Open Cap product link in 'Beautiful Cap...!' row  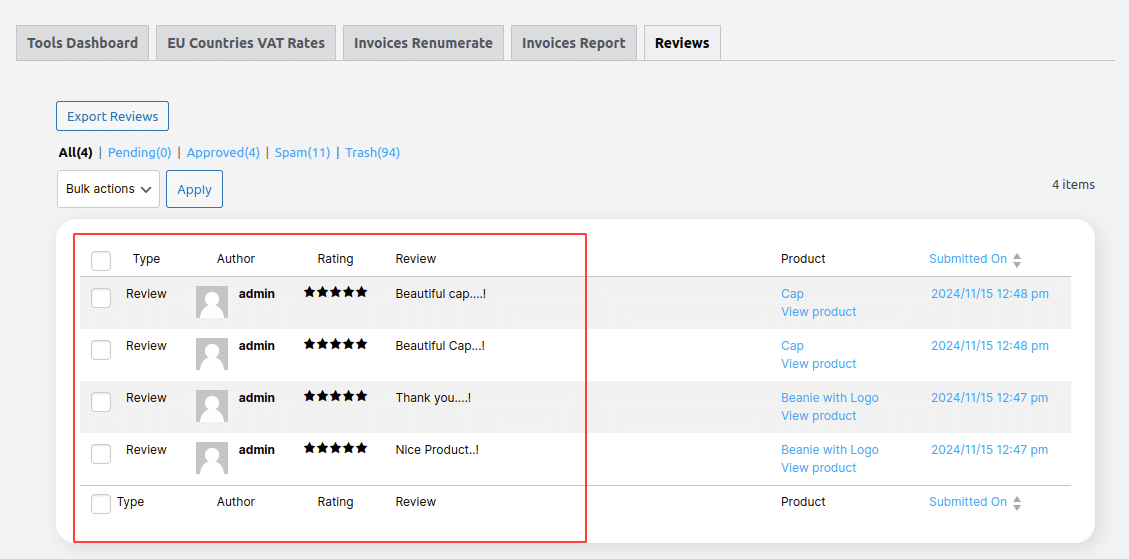(x=792, y=345)
